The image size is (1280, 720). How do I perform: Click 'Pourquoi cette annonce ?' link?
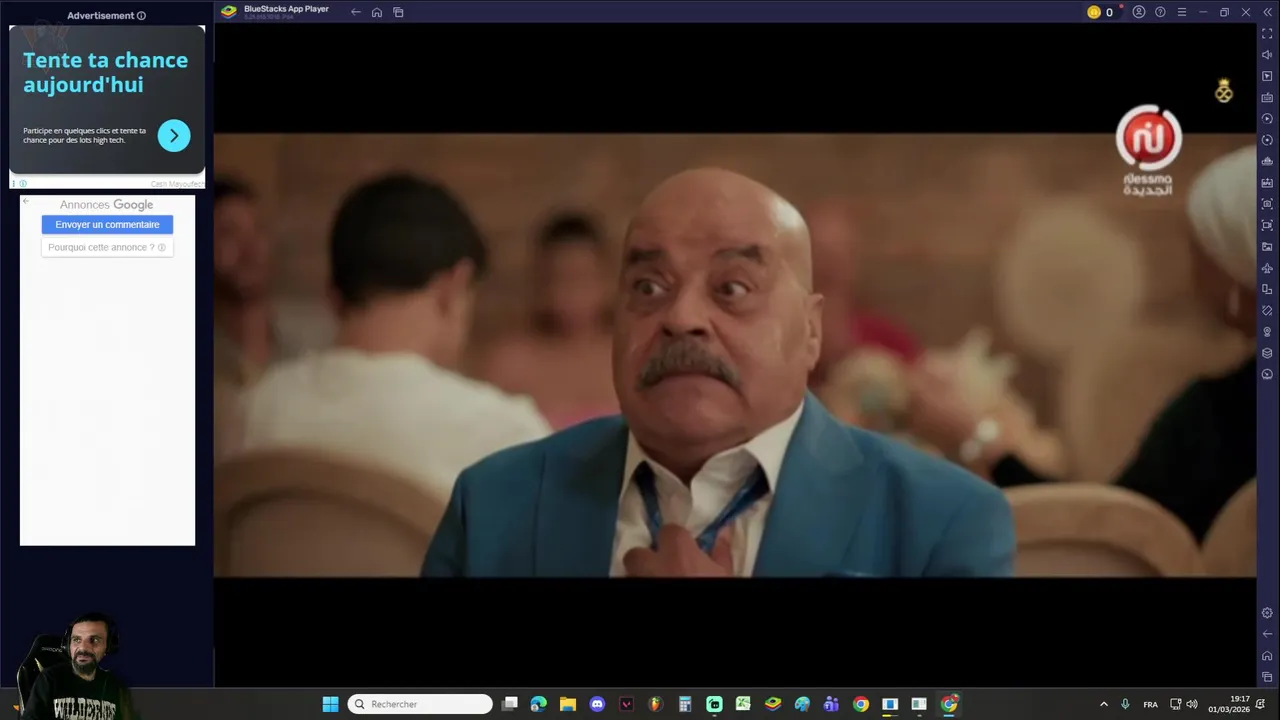[107, 247]
